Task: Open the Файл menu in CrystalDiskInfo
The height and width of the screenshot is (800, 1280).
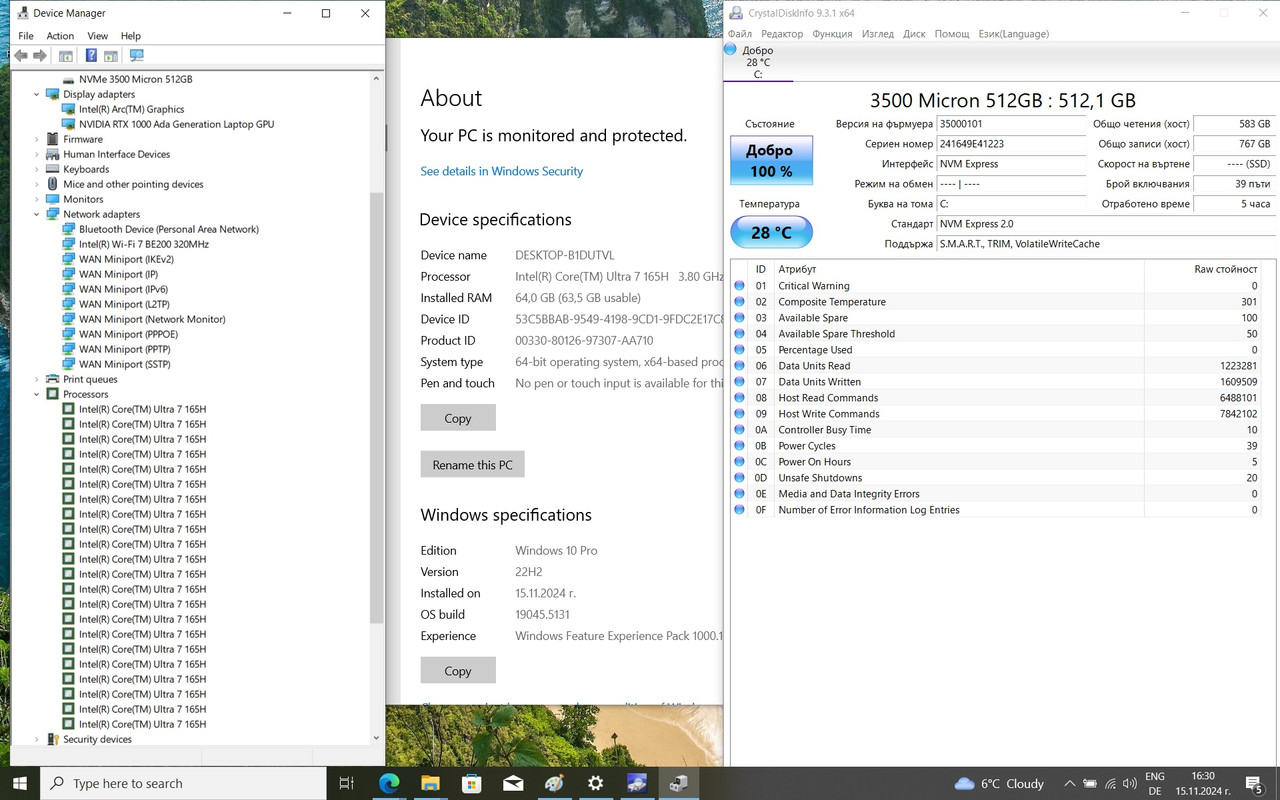Action: click(740, 34)
